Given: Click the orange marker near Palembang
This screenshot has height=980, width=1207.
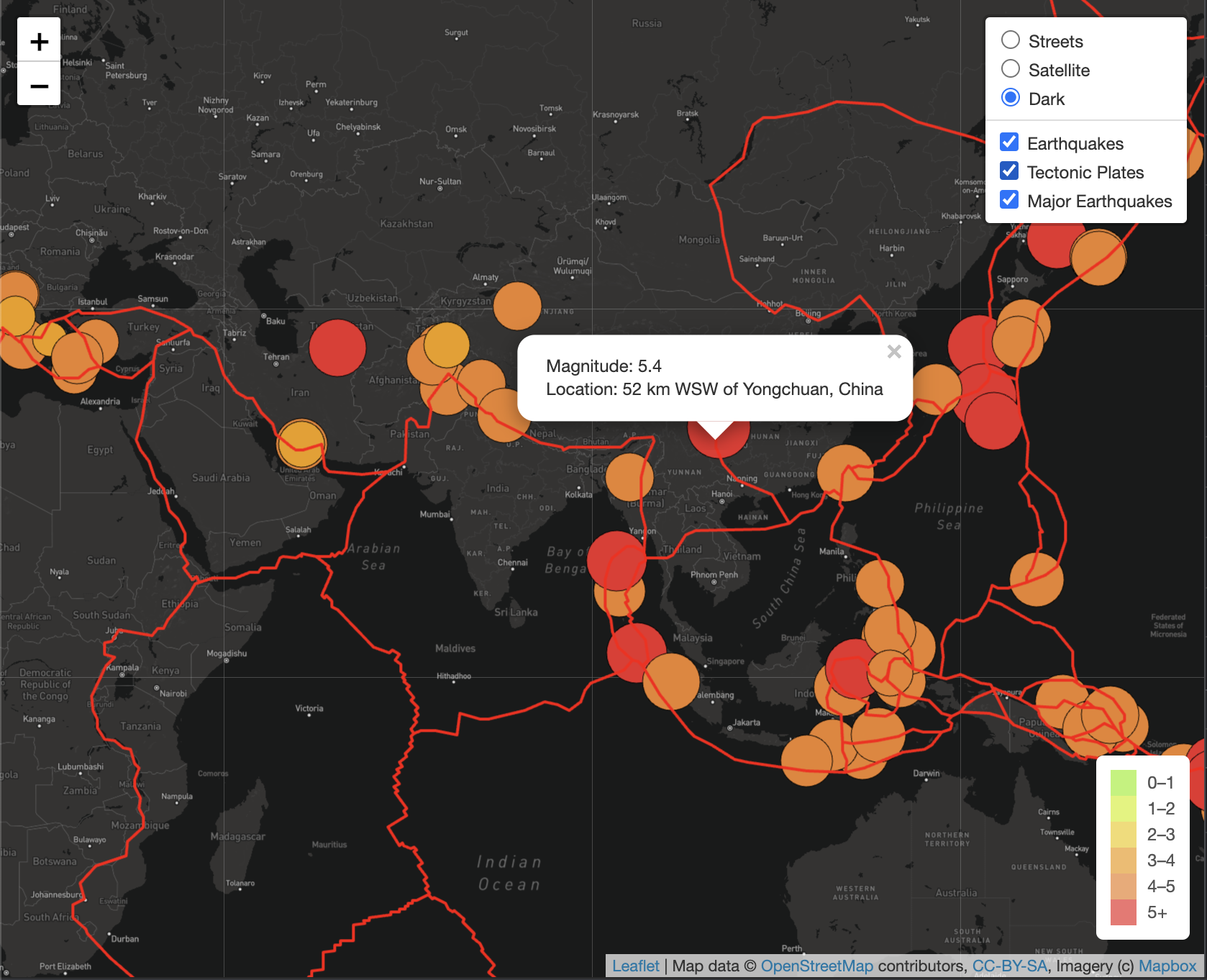Looking at the screenshot, I should point(671,681).
